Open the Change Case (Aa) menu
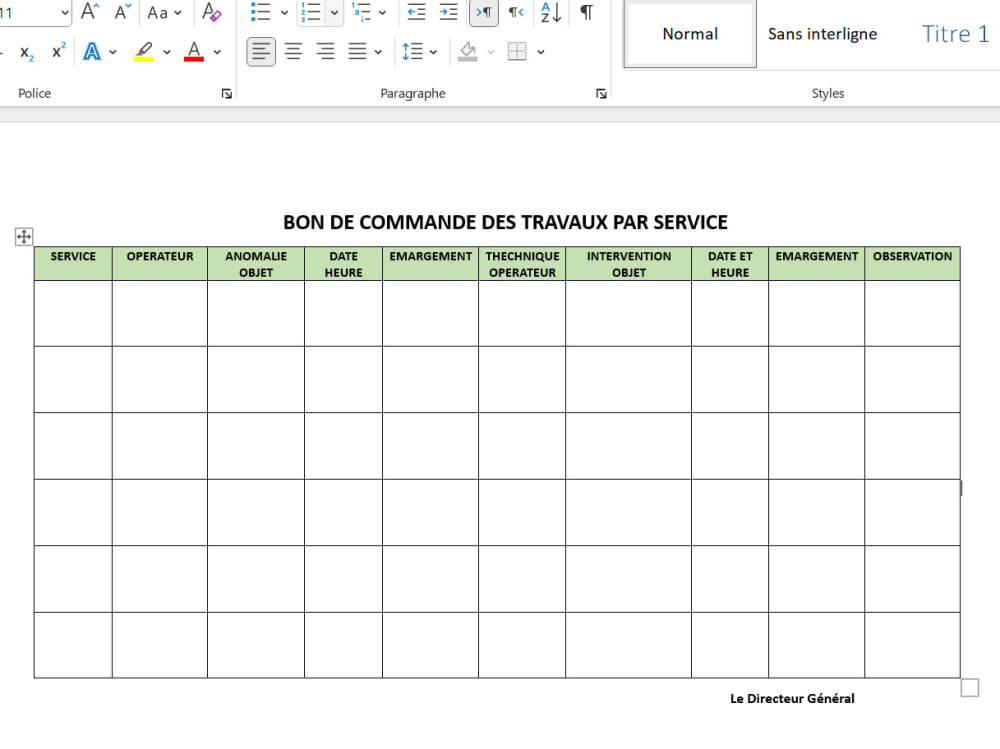Screen dimensions: 1000x749 [164, 12]
